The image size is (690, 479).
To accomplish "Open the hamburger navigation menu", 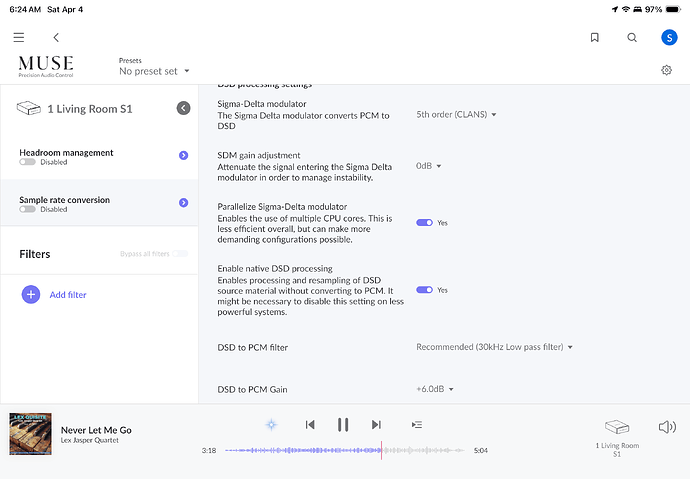I will [x=19, y=37].
